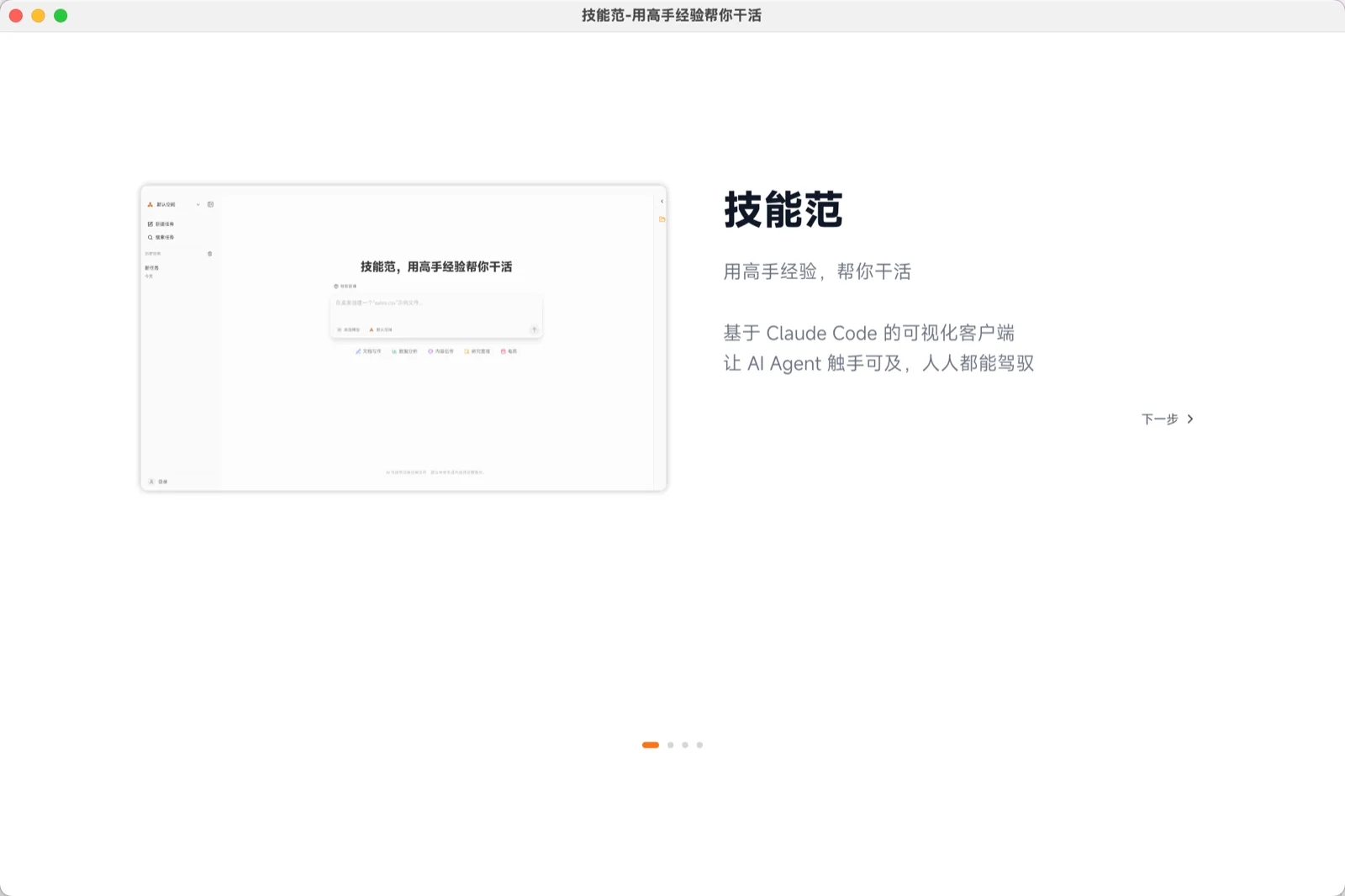This screenshot has width=1345, height=896.
Task: Select the blue pen icon for 文档写作
Action: [x=358, y=351]
